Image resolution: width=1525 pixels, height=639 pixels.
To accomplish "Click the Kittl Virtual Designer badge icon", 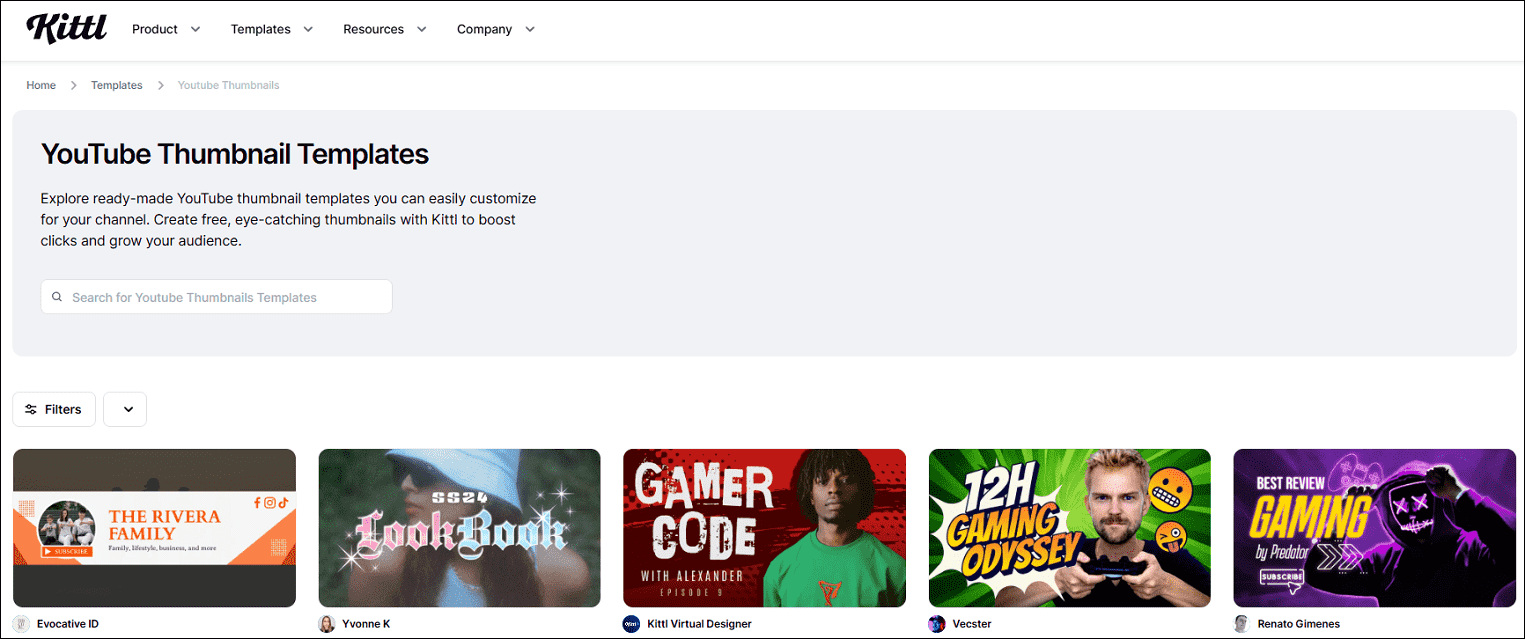I will tap(631, 623).
